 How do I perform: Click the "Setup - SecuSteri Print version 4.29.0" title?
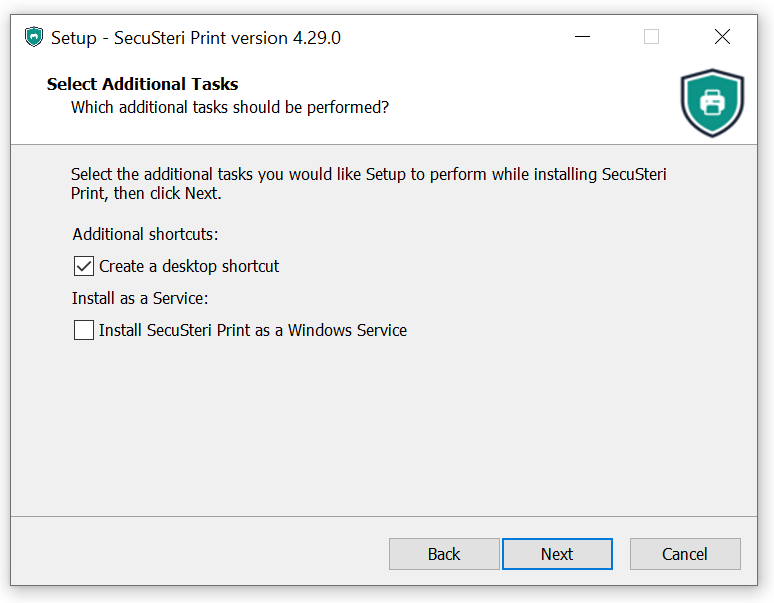[x=196, y=38]
